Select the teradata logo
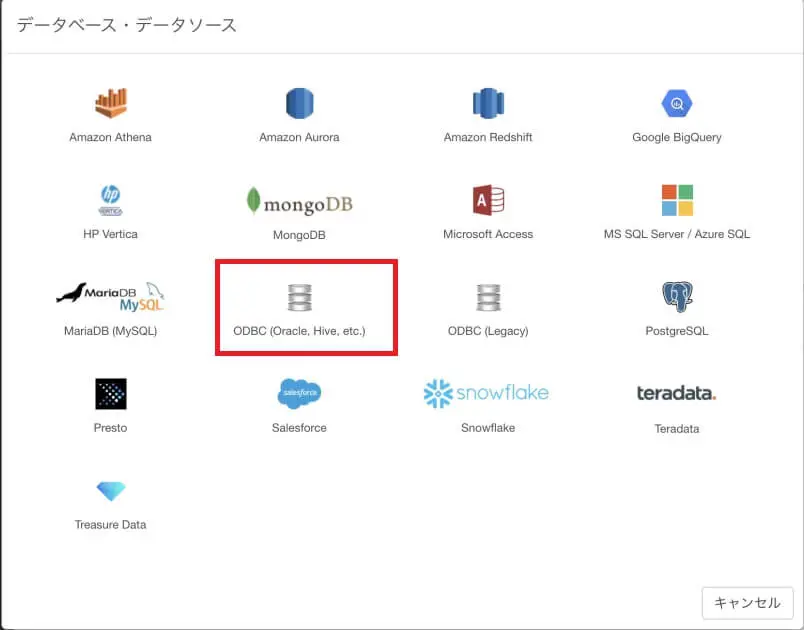Viewport: 804px width, 630px height. tap(676, 393)
